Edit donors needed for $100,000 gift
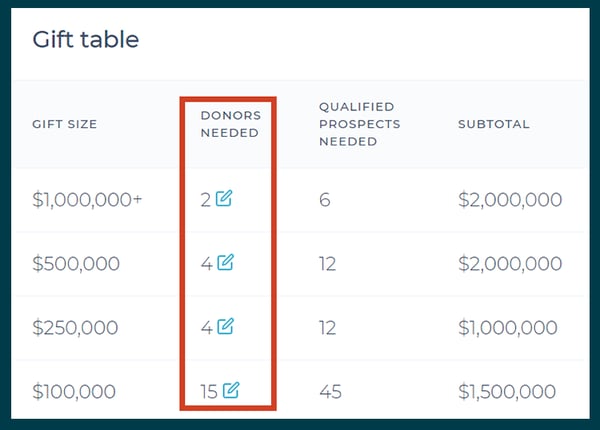The height and width of the screenshot is (430, 600). [x=231, y=390]
